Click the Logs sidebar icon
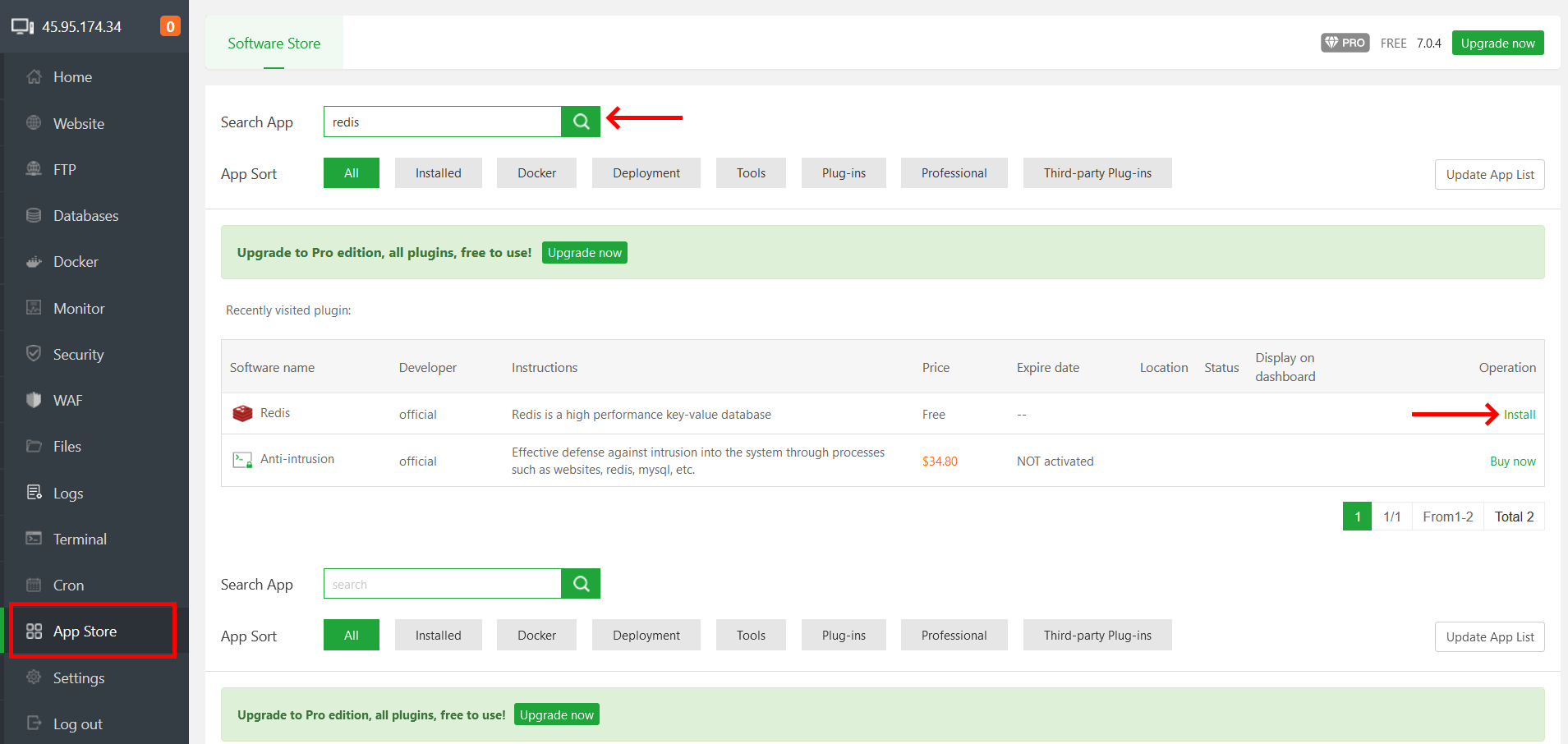1568x744 pixels. 34,493
